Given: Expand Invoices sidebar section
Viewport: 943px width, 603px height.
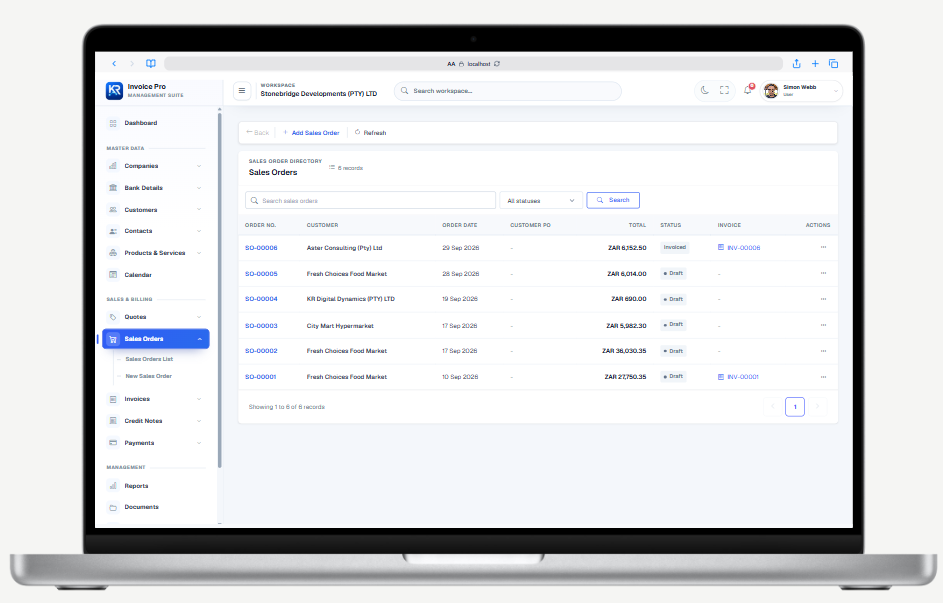Looking at the screenshot, I should click(x=156, y=399).
